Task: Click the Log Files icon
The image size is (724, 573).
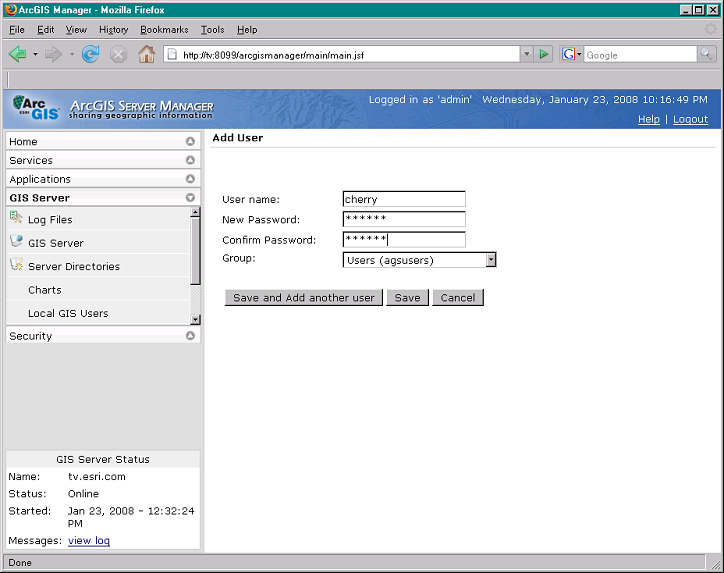Action: 16,217
